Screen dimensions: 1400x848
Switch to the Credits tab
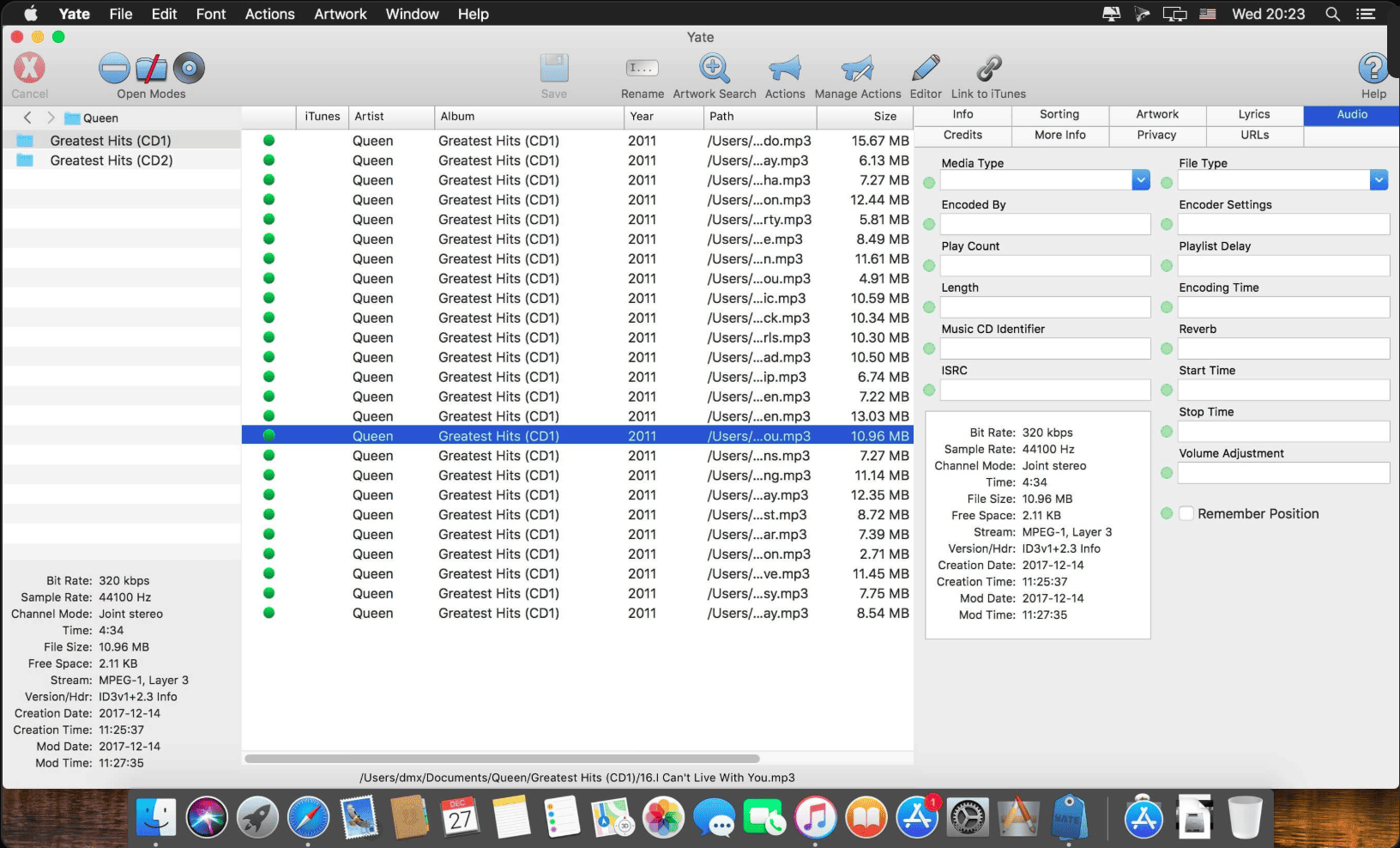(962, 135)
